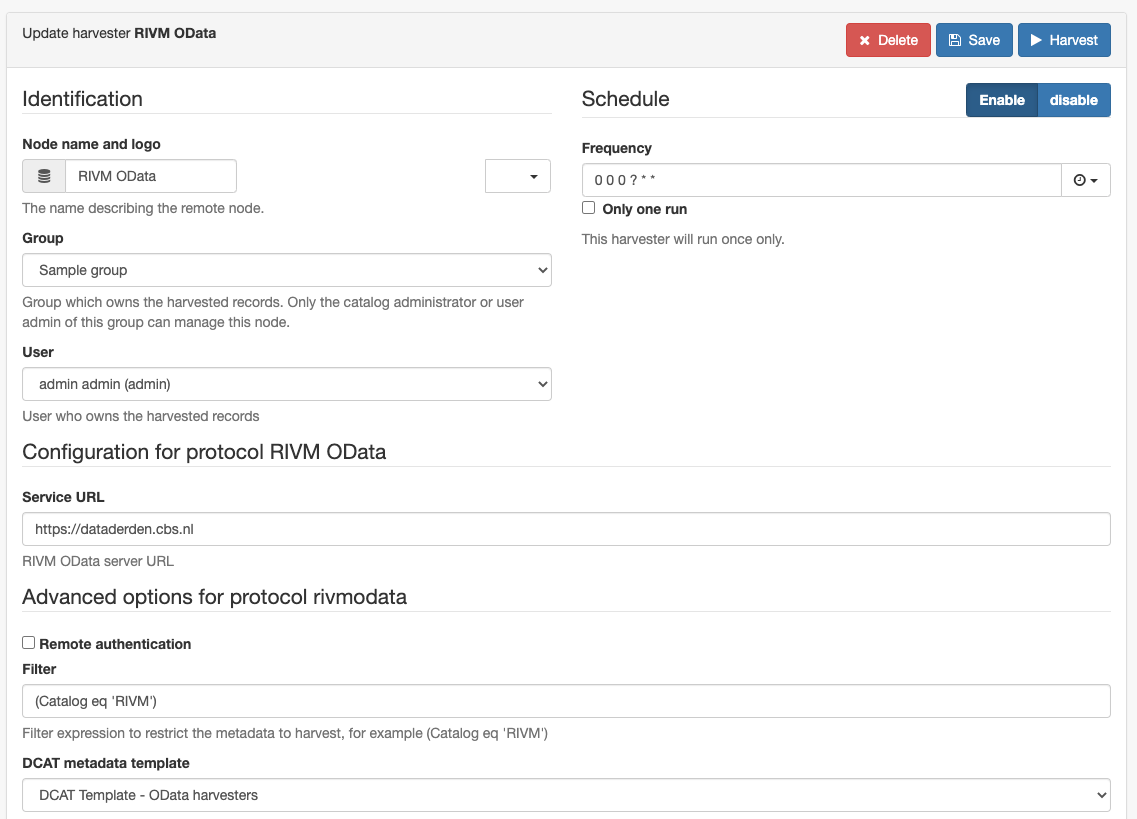Click the node name field RIVM OData
Viewport: 1137px width, 819px height.
click(x=151, y=176)
